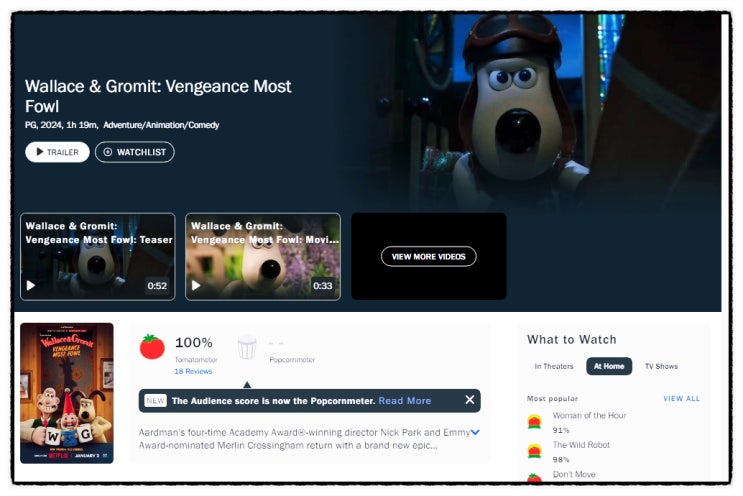Image resolution: width=743 pixels, height=496 pixels.
Task: Play the movie trailer via TRAILER button
Action: [x=57, y=152]
